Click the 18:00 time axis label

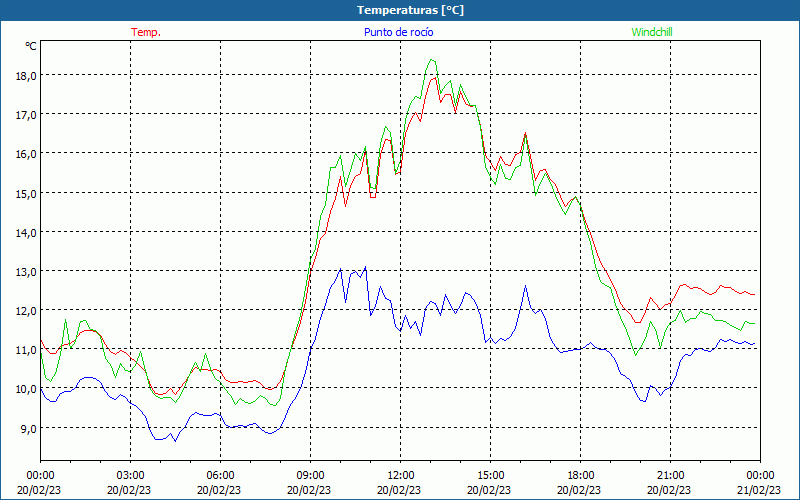pyautogui.click(x=581, y=476)
